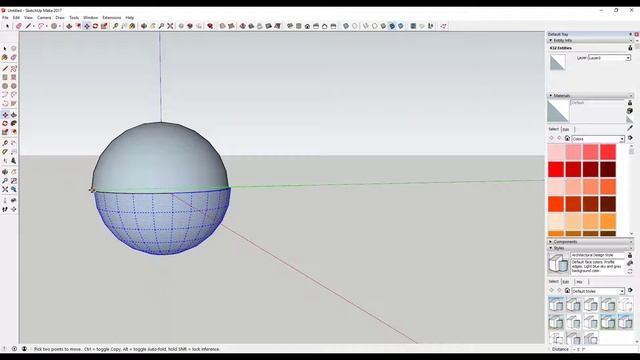
Task: Pick the lightest pink swatch in Colors grid
Action: 556,152
